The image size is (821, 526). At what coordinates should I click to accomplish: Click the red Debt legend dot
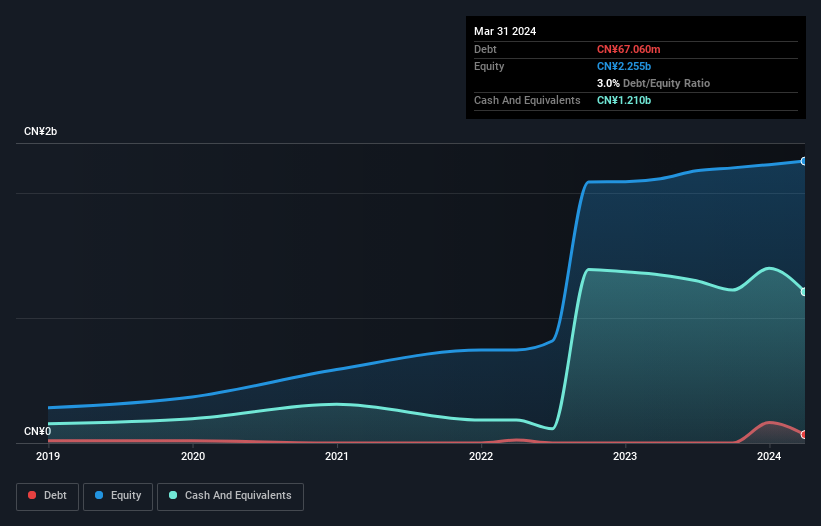[32, 495]
